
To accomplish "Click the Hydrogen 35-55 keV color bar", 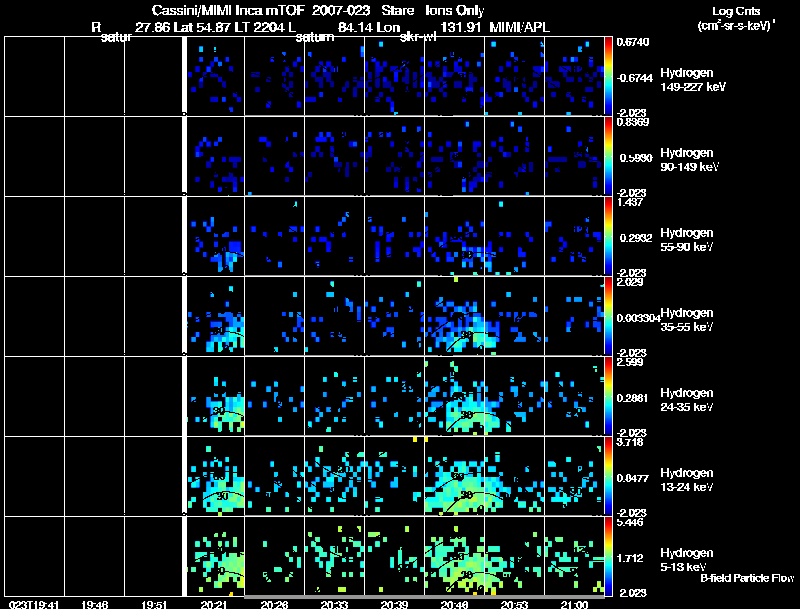I will click(608, 316).
